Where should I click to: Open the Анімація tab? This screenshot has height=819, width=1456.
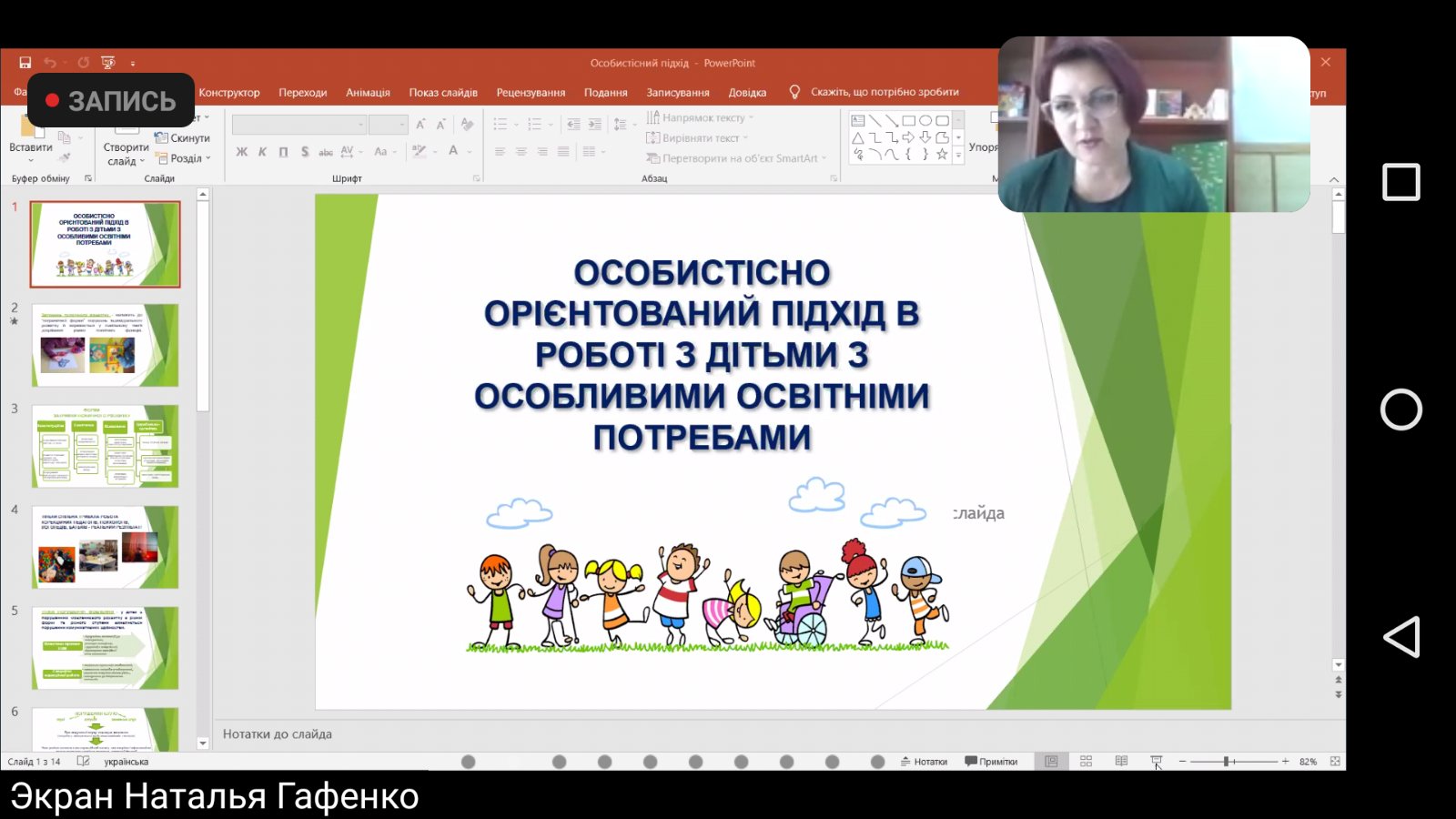(368, 93)
